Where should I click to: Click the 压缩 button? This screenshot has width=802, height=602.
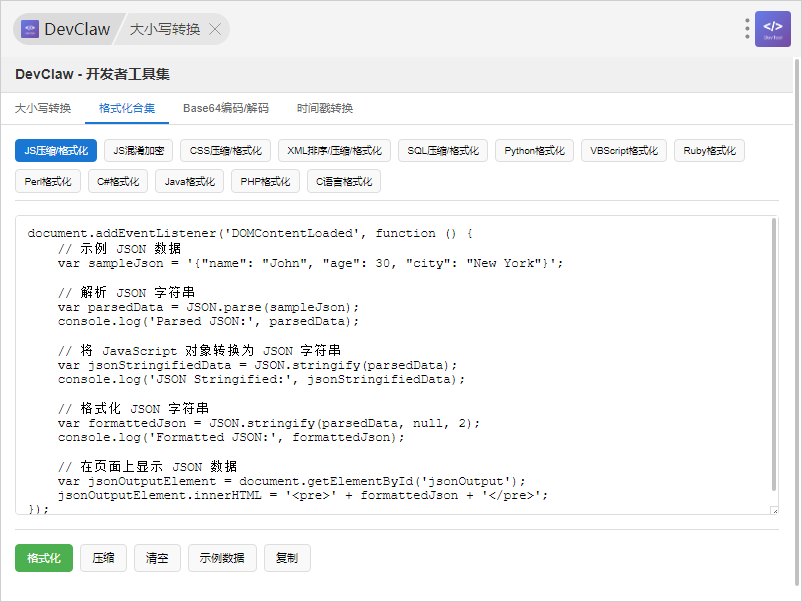coord(103,558)
